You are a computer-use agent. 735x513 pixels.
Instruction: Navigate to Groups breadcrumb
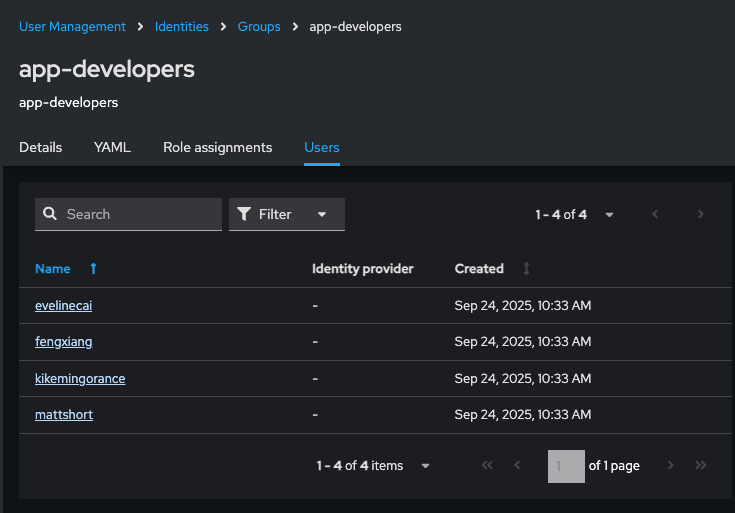coord(259,27)
